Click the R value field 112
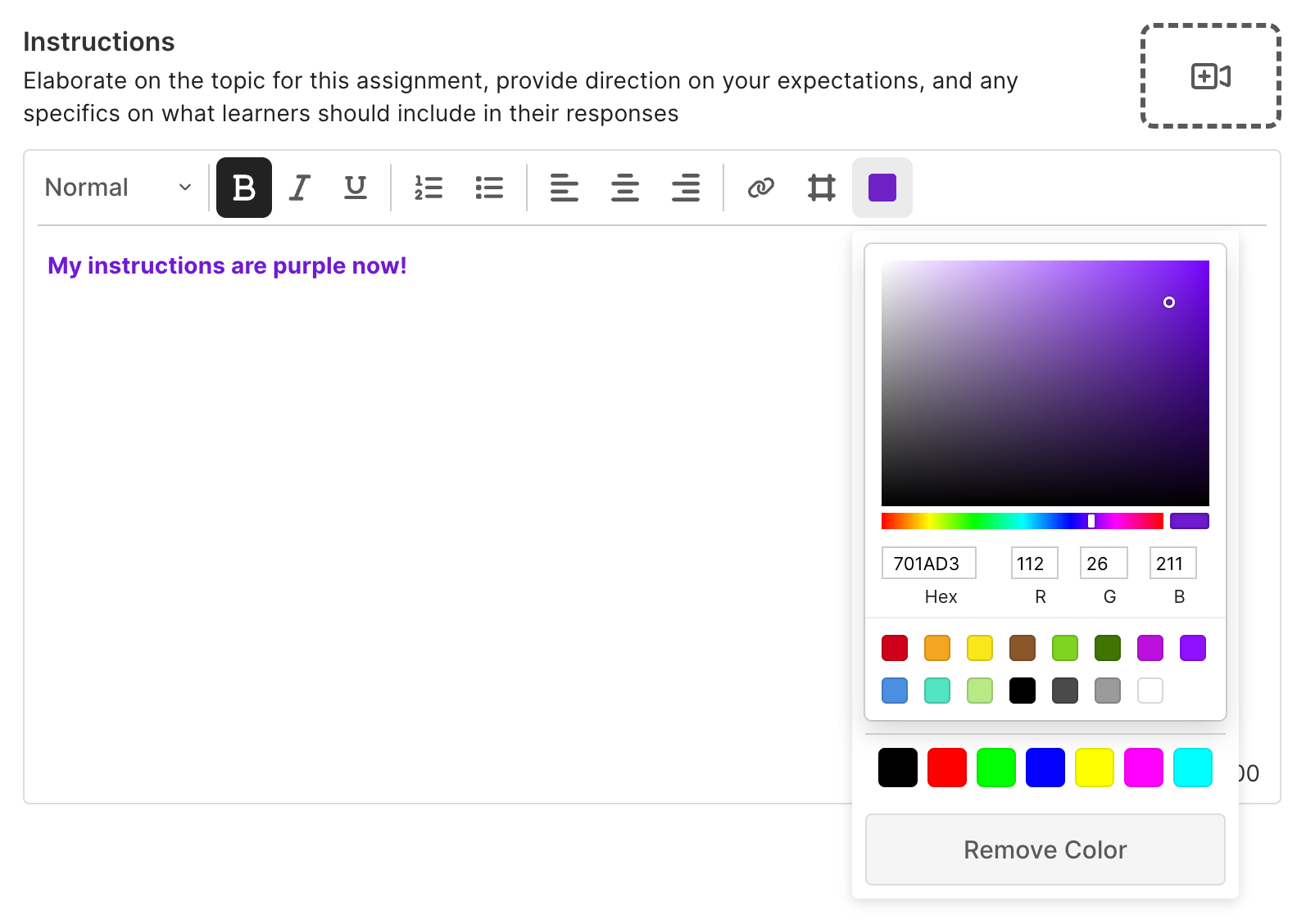Viewport: 1306px width, 924px height. 1034,564
